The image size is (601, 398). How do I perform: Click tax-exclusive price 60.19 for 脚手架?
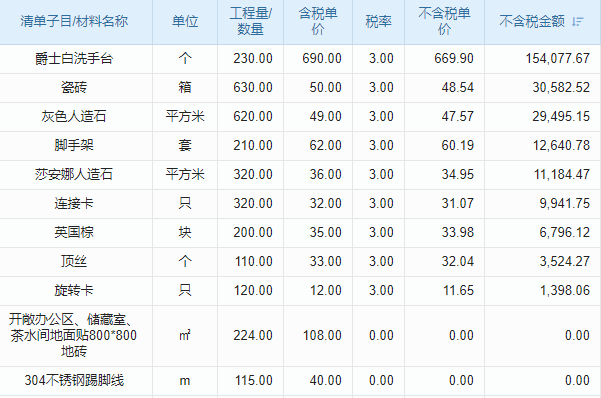[458, 145]
